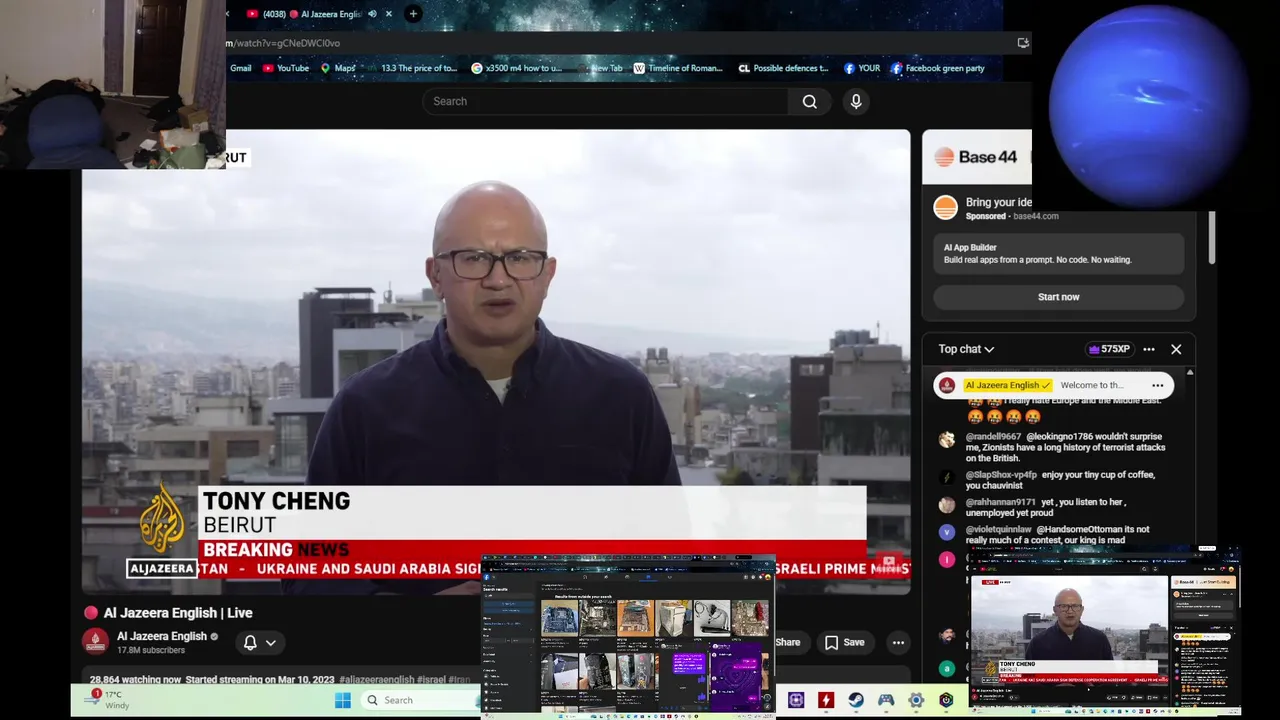Click @randell9667 chat avatar
Viewport: 1280px width, 720px height.
click(946, 439)
